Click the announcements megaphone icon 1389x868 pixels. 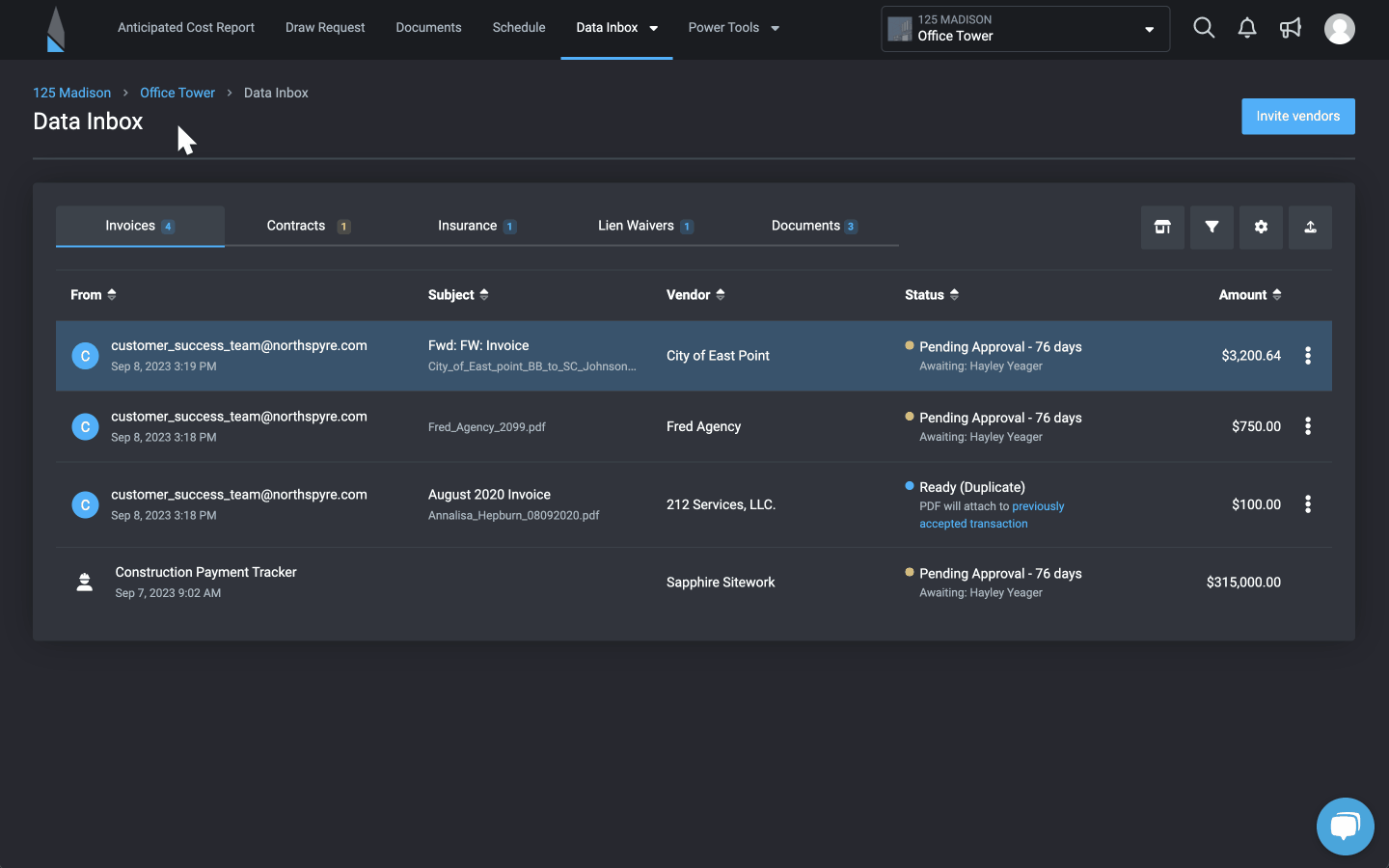coord(1291,28)
